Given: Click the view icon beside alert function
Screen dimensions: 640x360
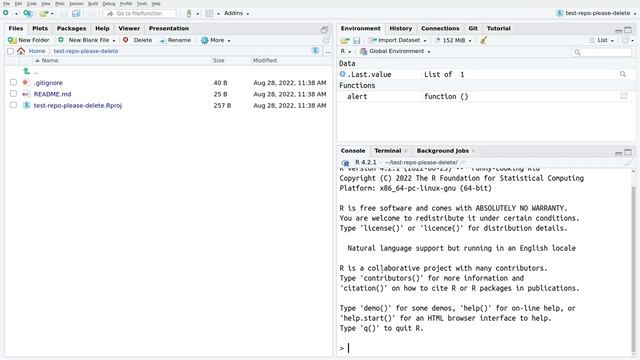Looking at the screenshot, I should pos(624,96).
